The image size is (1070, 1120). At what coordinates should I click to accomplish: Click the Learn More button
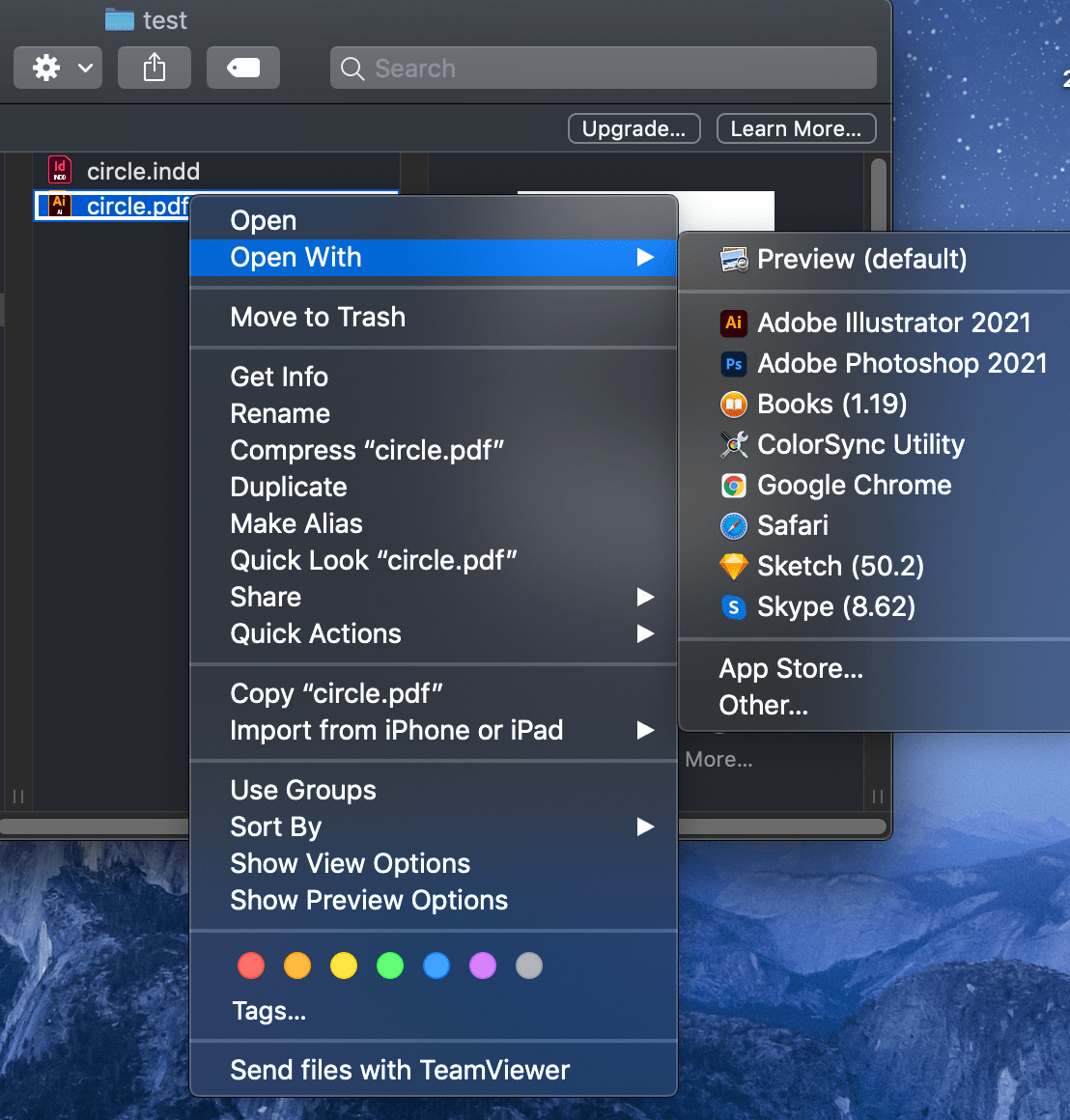coord(796,128)
